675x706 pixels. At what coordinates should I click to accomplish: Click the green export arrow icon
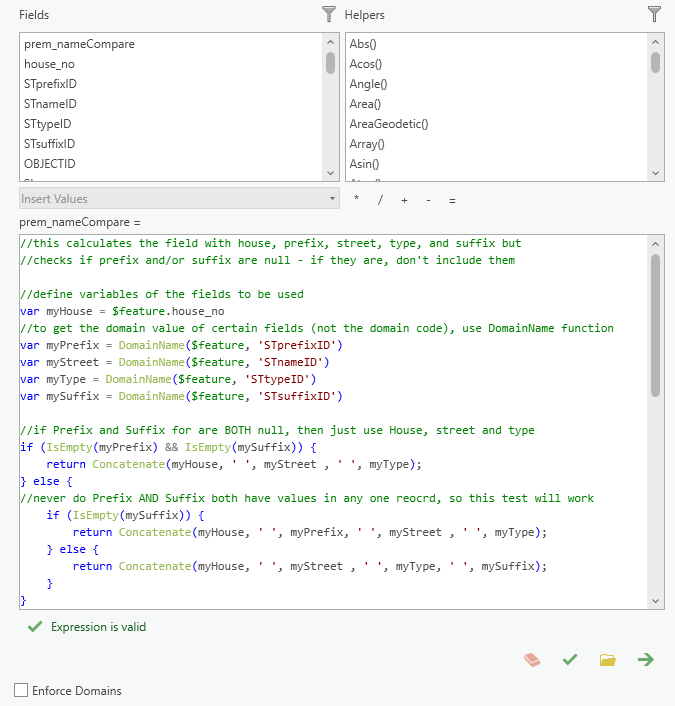(x=646, y=659)
